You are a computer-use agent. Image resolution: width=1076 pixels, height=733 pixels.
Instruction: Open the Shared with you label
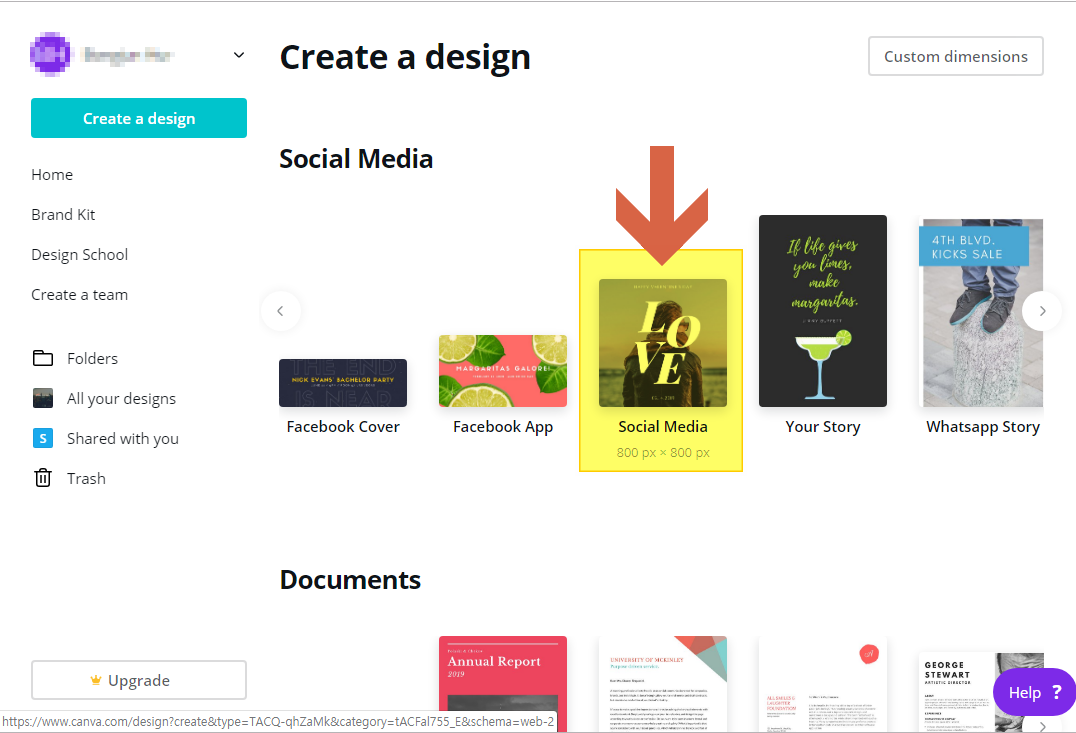click(123, 439)
